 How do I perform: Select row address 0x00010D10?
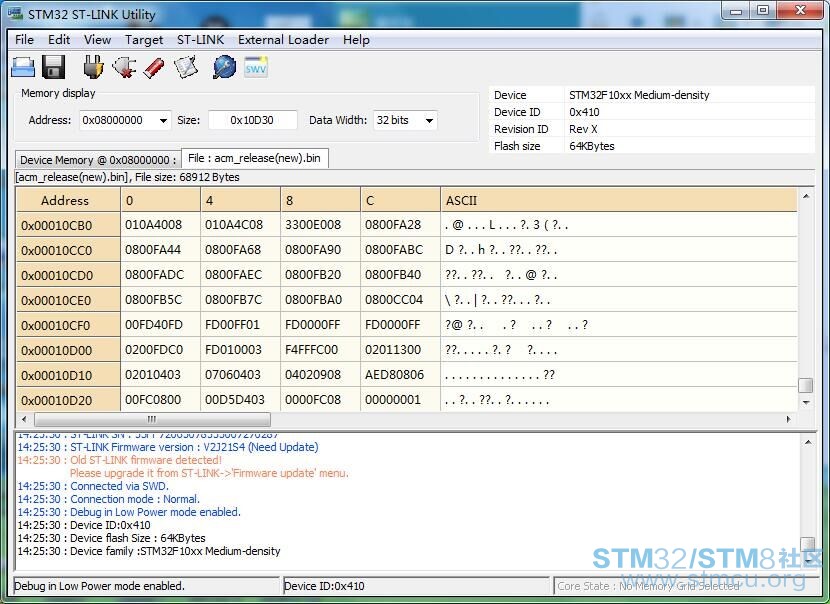[68, 375]
